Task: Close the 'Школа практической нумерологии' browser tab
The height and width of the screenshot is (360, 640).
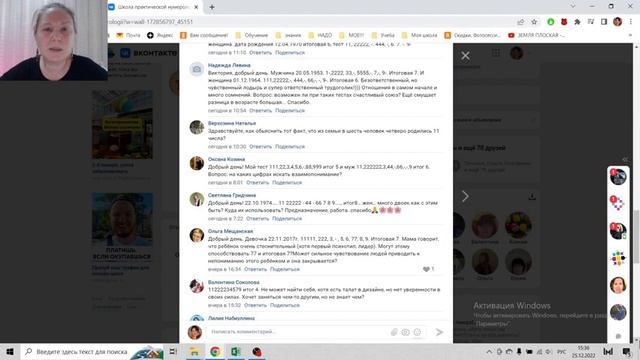Action: (196, 7)
